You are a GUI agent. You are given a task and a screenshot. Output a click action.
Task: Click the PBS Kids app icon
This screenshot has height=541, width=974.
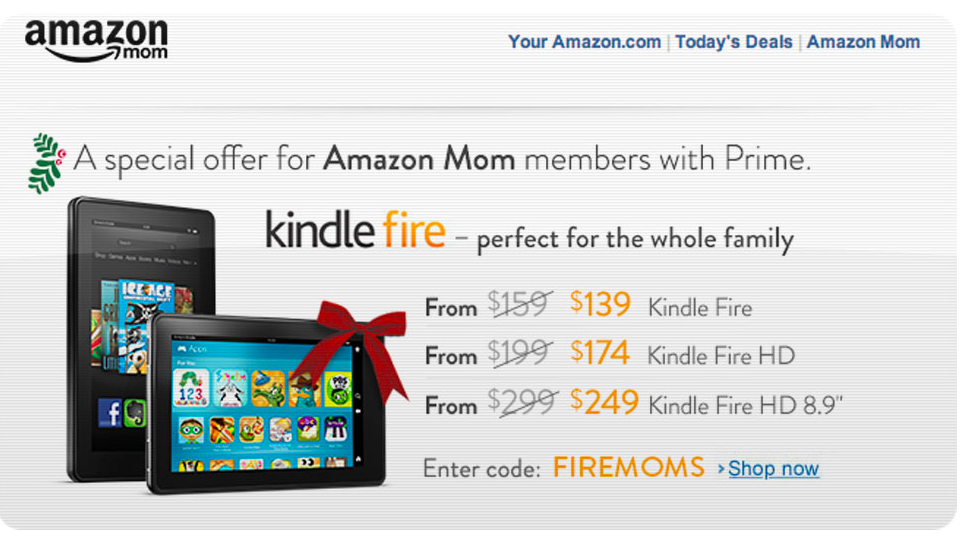pos(338,389)
